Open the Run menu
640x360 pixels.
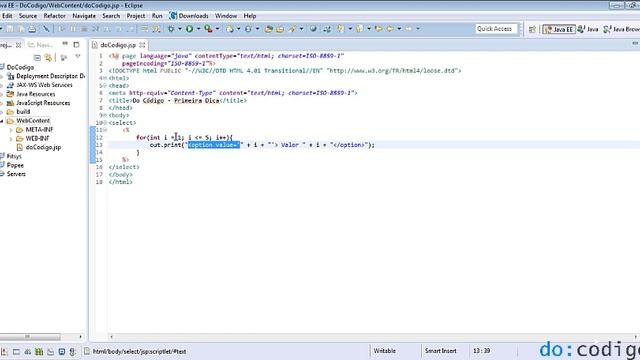point(157,16)
